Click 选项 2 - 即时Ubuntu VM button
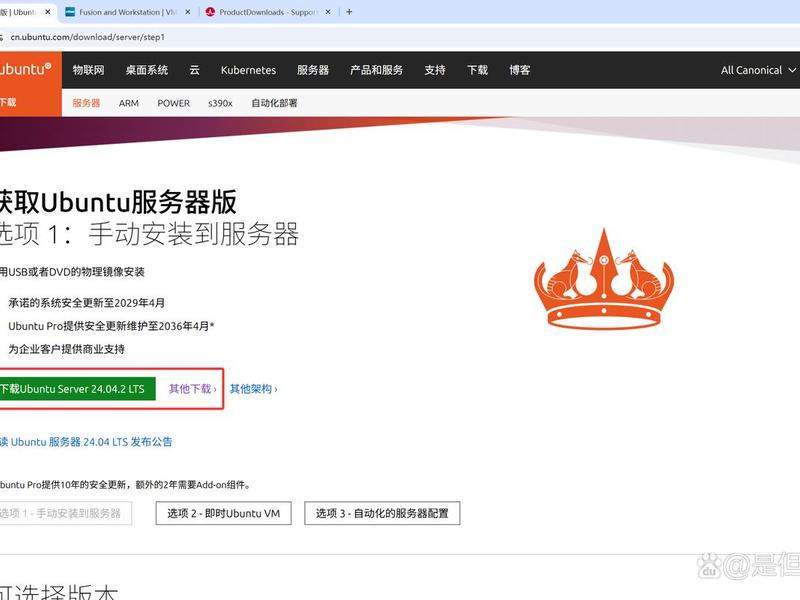 click(223, 513)
